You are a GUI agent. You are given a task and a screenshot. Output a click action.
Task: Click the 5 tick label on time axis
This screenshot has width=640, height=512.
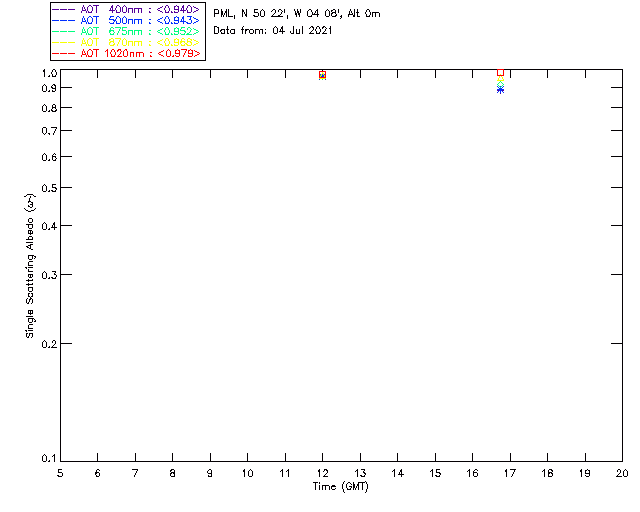coord(60,472)
